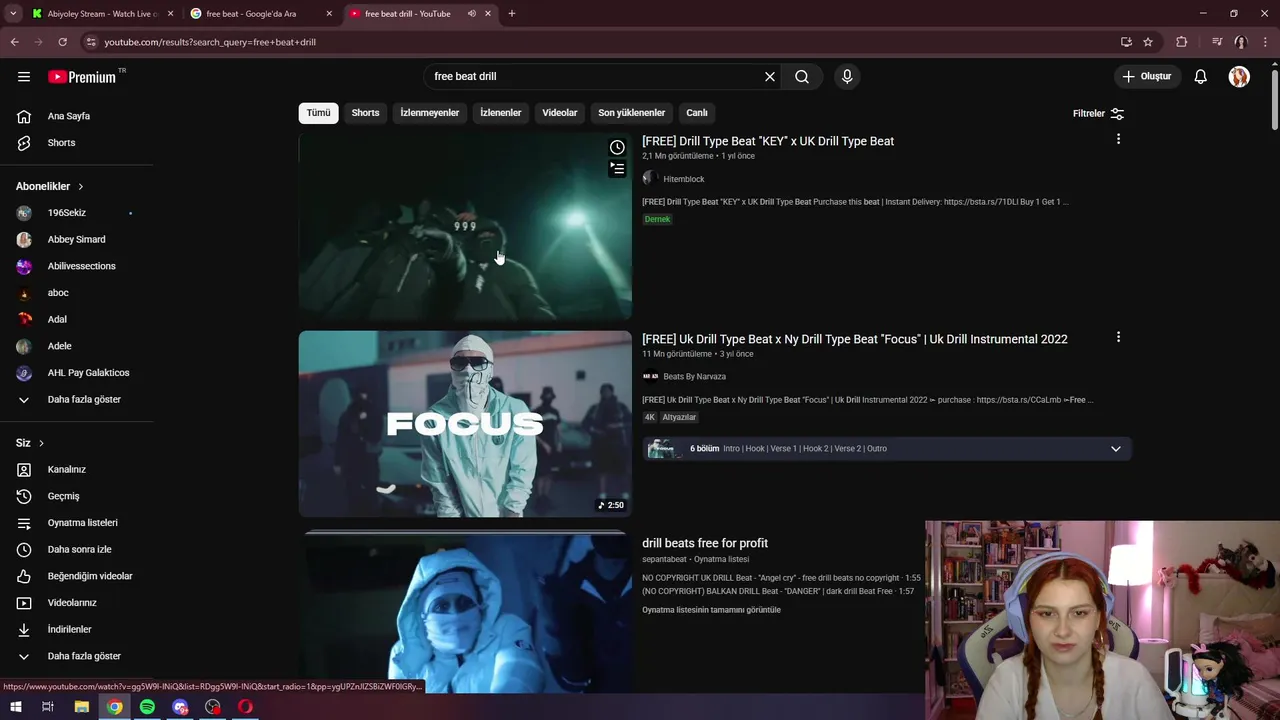This screenshot has width=1280, height=720.
Task: Click the address bar URL field
Action: 600,42
